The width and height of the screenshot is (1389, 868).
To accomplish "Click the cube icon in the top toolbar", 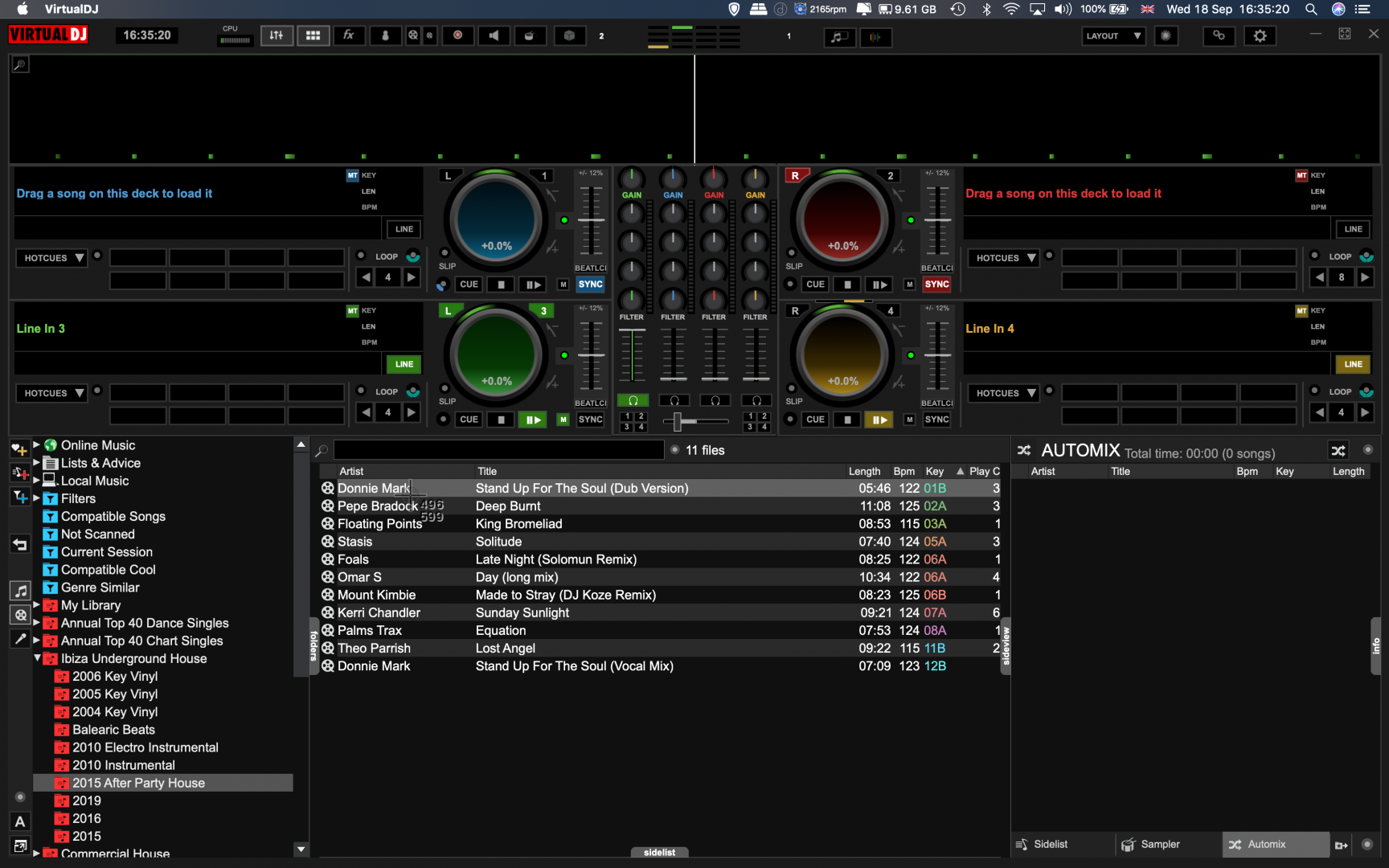I will click(569, 35).
